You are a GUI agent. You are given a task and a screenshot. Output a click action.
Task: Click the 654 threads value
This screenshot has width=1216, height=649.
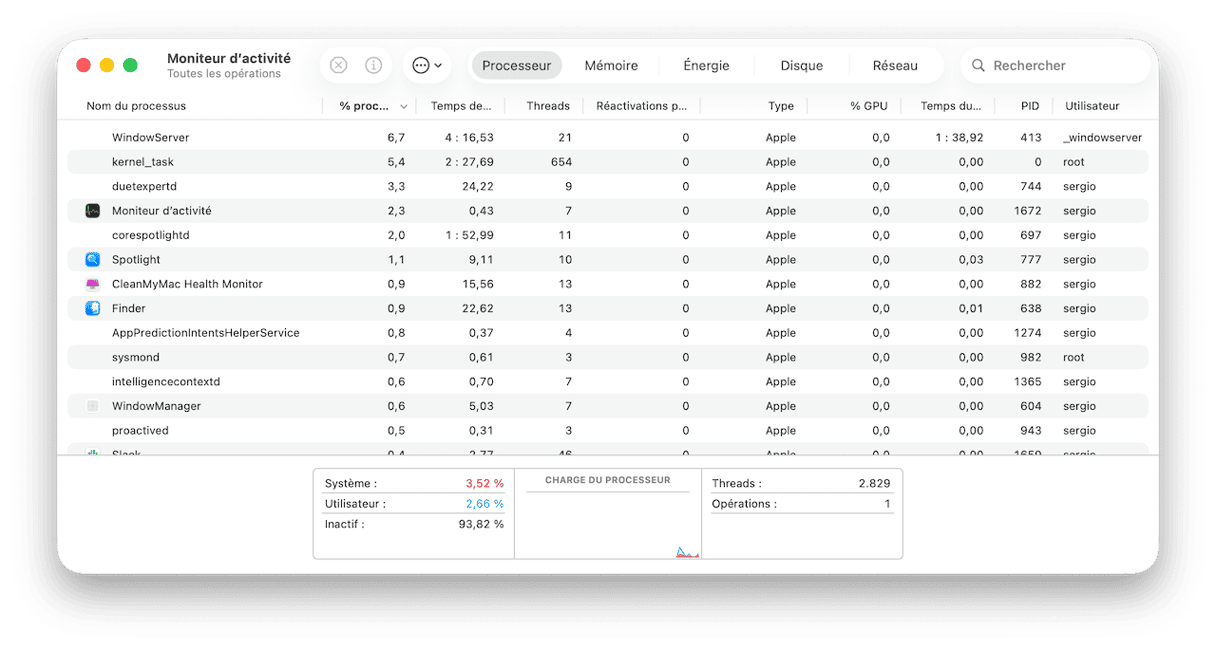tap(561, 162)
